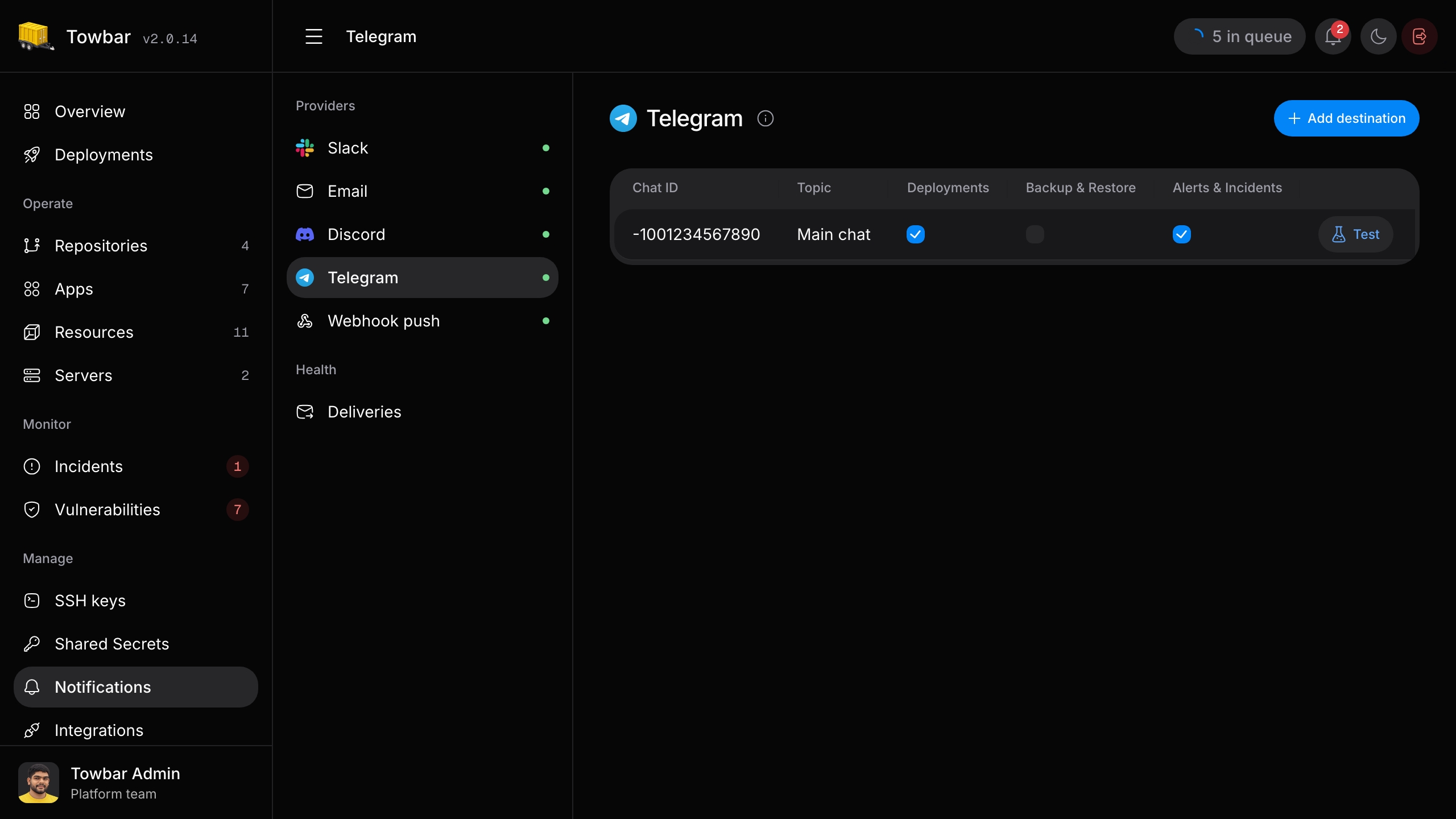Open Repositories section
This screenshot has width=1456, height=819.
[x=135, y=246]
